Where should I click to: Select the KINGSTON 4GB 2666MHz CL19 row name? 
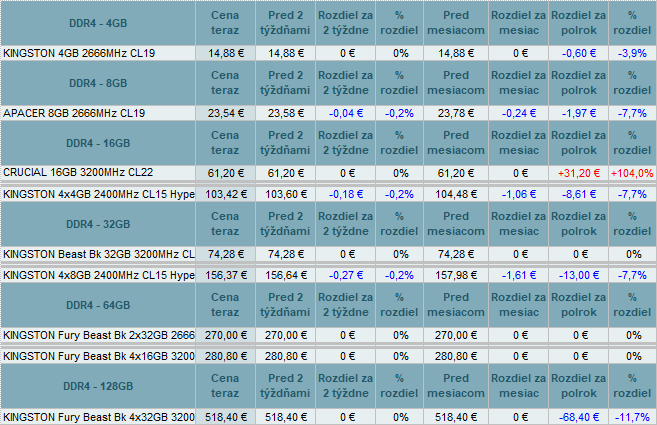pyautogui.click(x=79, y=53)
